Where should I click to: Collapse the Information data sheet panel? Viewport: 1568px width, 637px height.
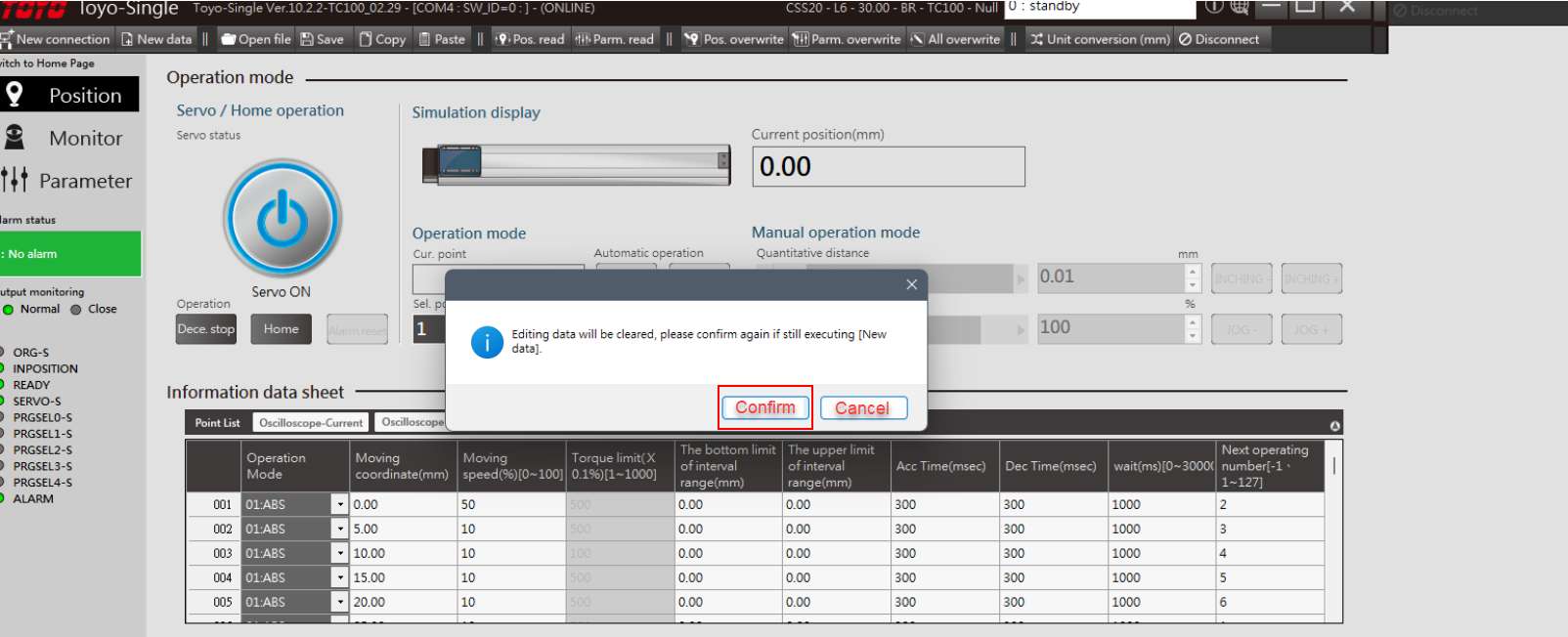point(1334,425)
